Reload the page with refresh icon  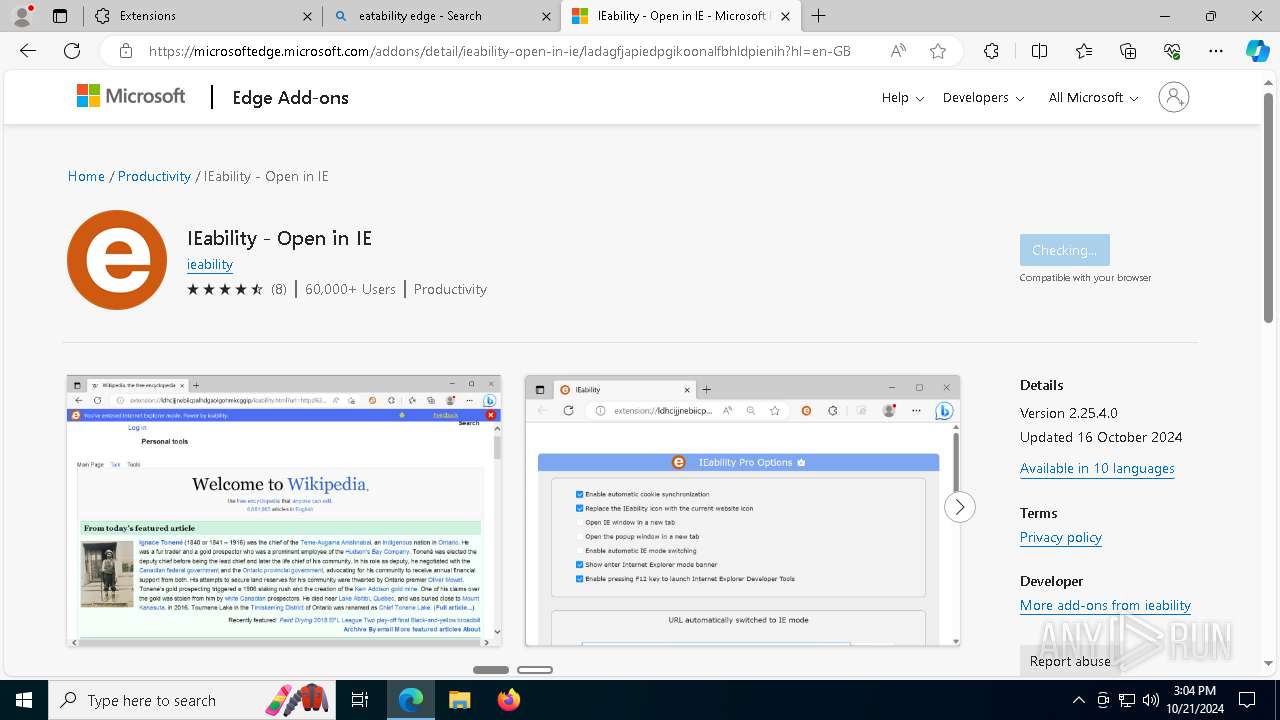pos(72,51)
